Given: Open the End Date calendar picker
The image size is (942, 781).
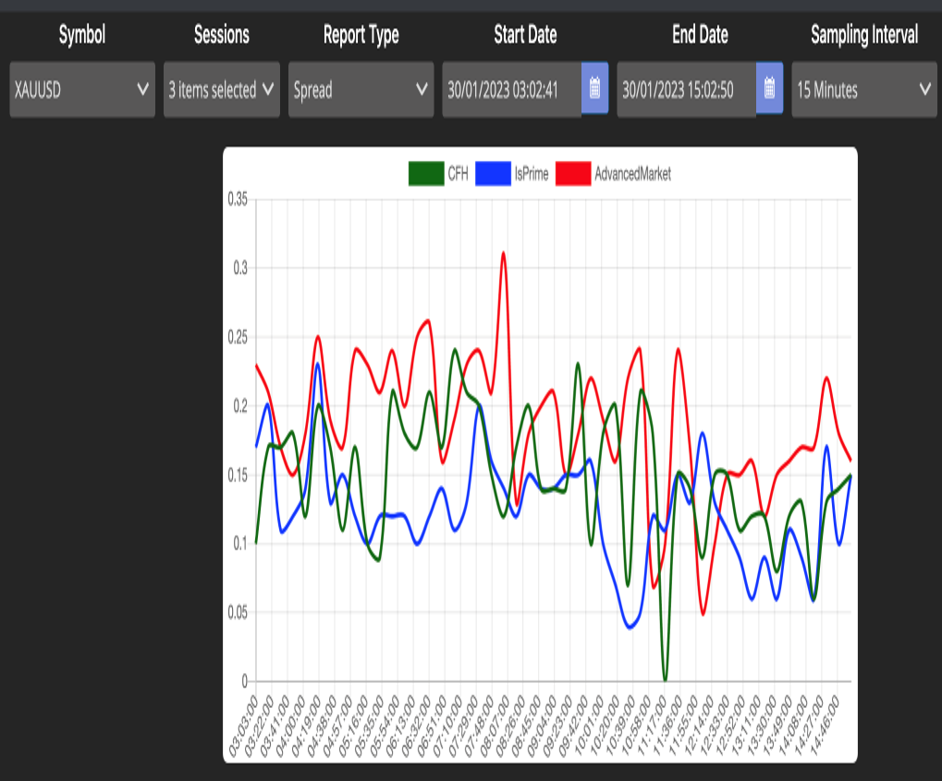Looking at the screenshot, I should (x=769, y=89).
